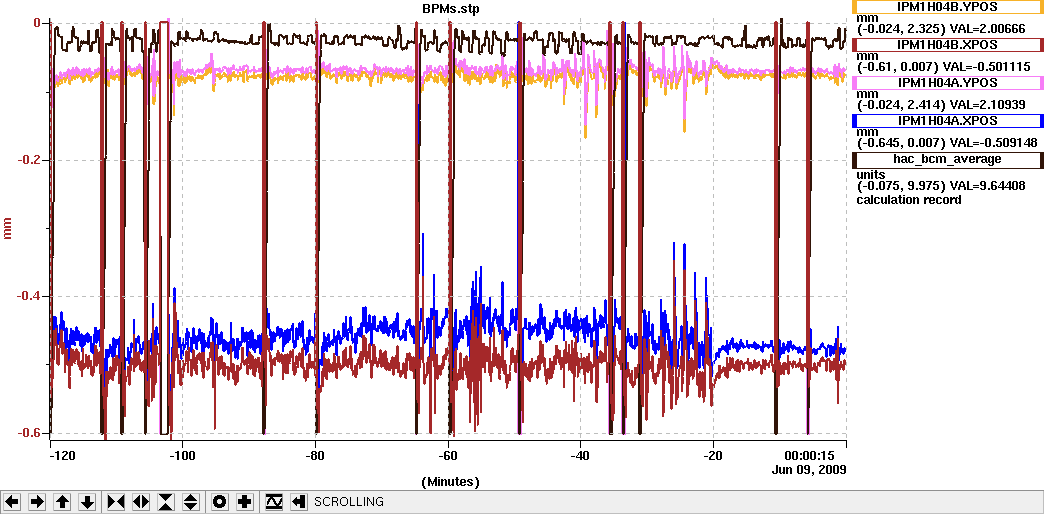Click the BPMs.stp graph title
The image size is (1044, 514).
point(449,9)
